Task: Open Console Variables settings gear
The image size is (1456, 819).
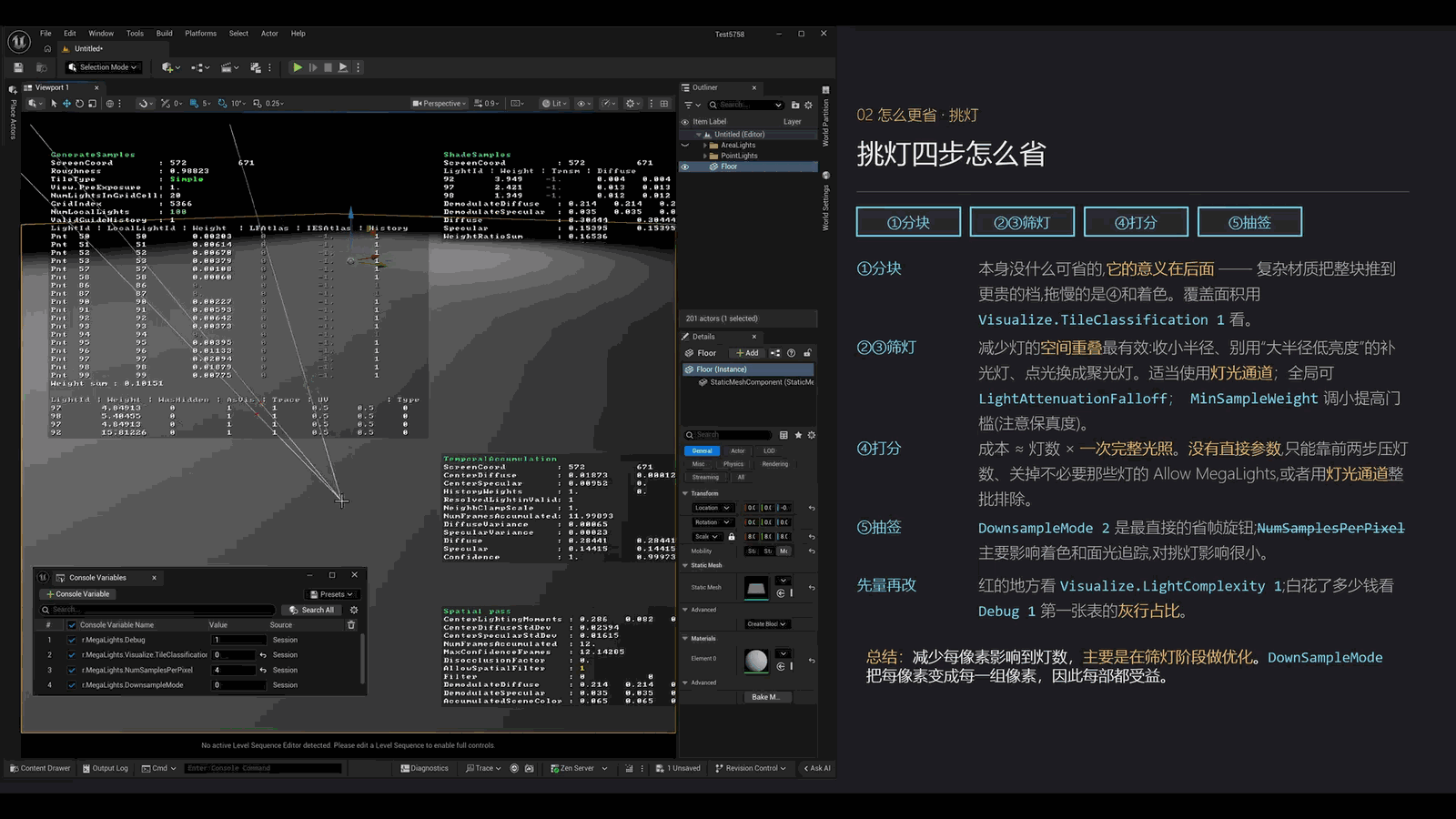Action: (354, 610)
